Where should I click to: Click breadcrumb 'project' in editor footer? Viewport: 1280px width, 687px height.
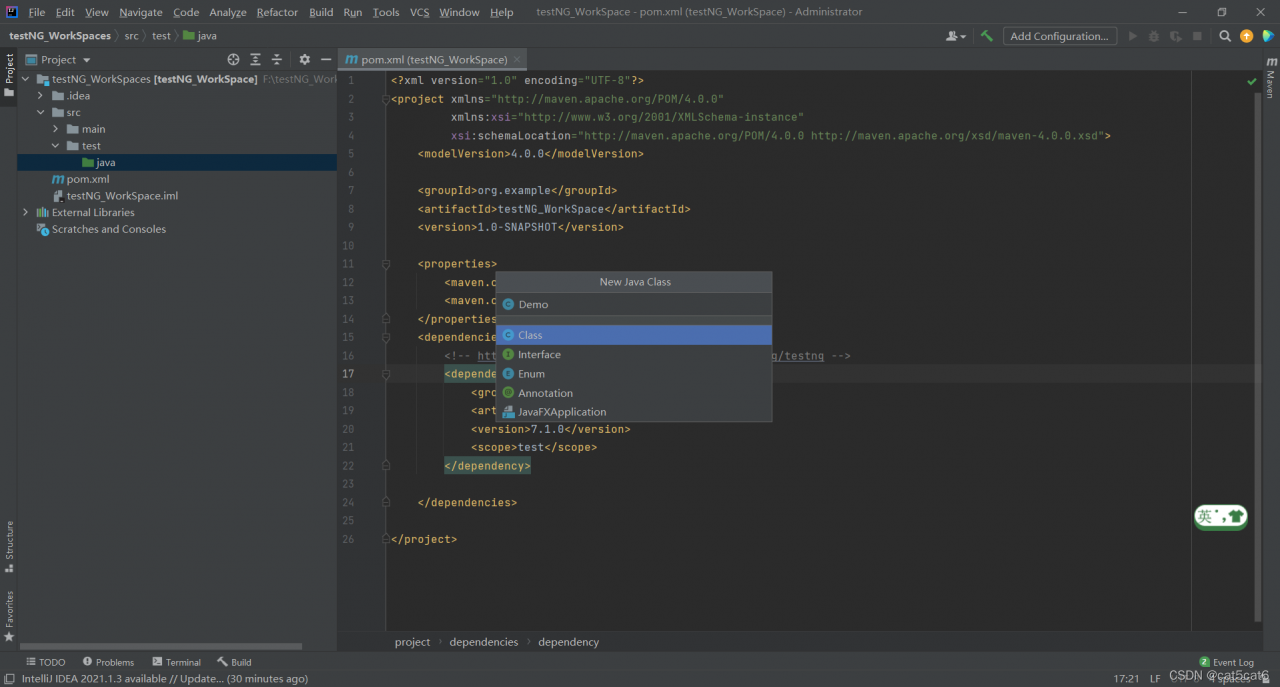[412, 642]
